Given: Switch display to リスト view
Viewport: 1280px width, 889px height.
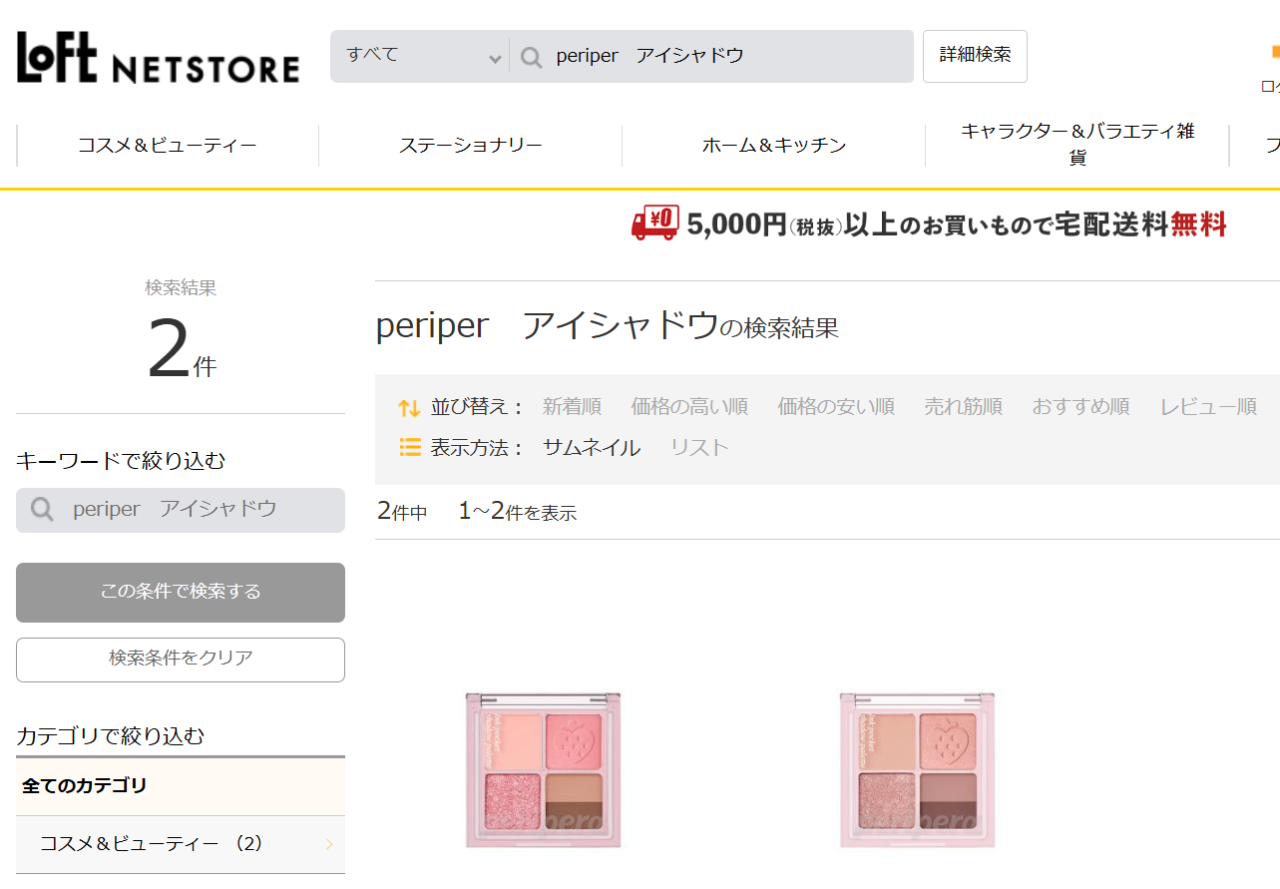Looking at the screenshot, I should pyautogui.click(x=699, y=448).
